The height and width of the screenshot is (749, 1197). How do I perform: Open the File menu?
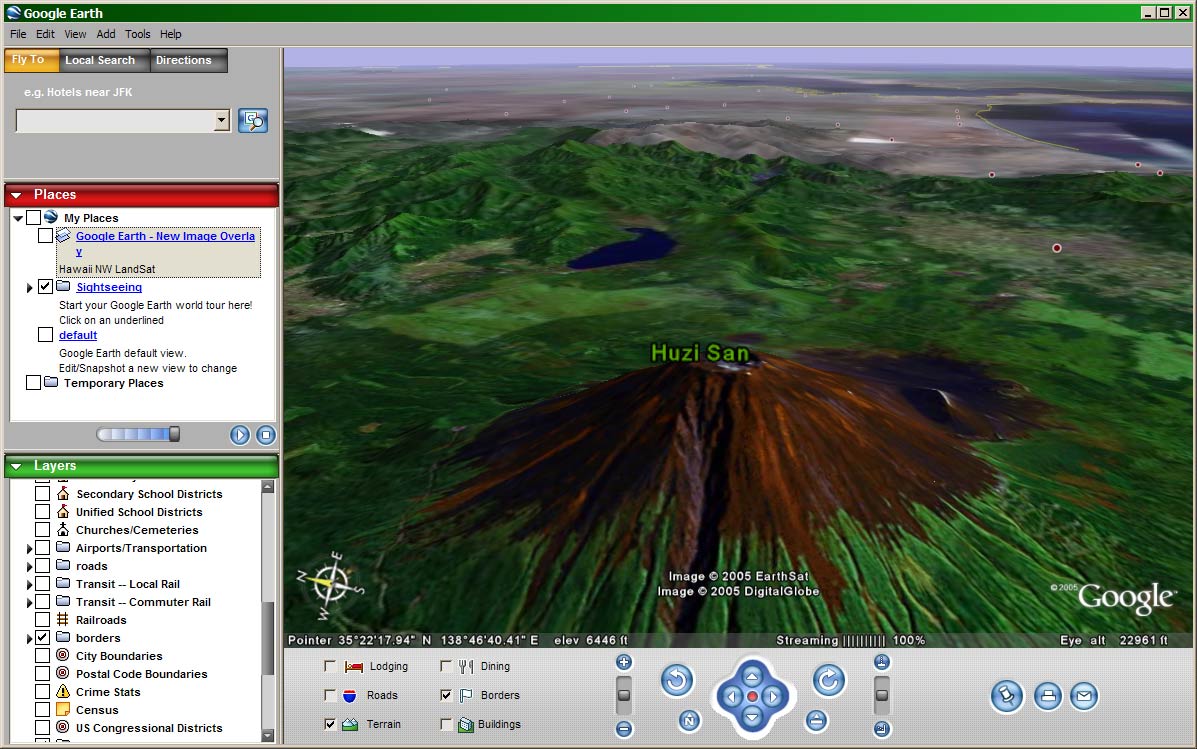coord(18,34)
